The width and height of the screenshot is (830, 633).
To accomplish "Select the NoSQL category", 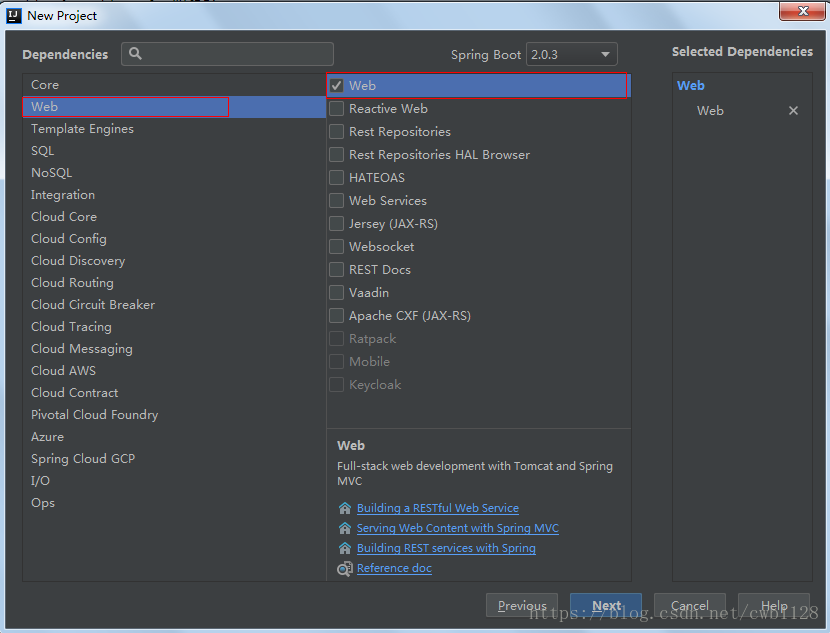I will (x=174, y=173).
